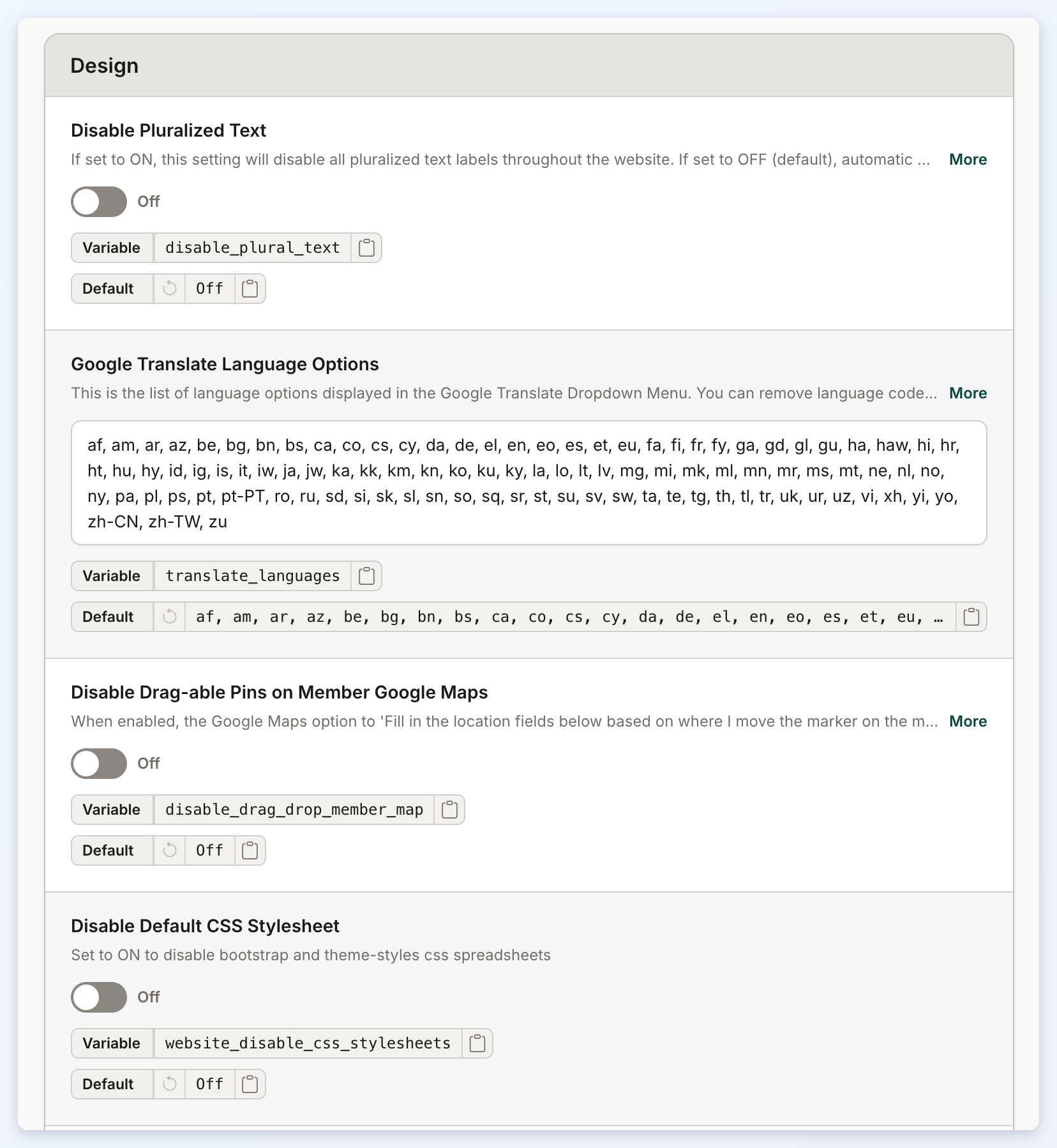The height and width of the screenshot is (1148, 1057).
Task: Reset Google Translate languages to default
Action: [x=170, y=617]
